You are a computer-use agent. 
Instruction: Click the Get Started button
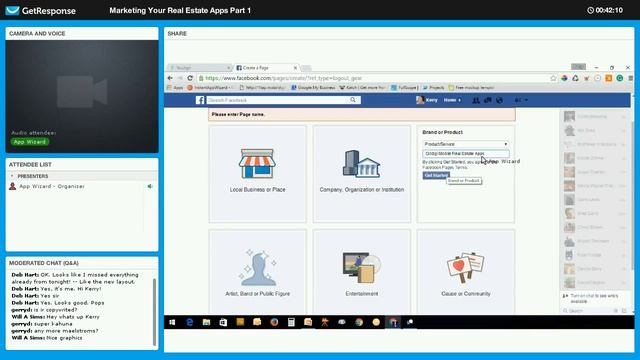pos(436,175)
